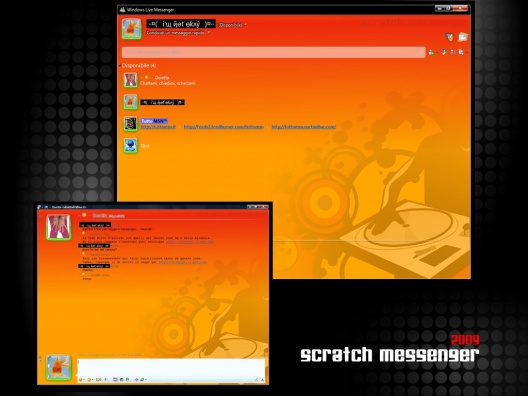Collapse the Disponibile contact group
The image size is (528, 396).
[120, 65]
